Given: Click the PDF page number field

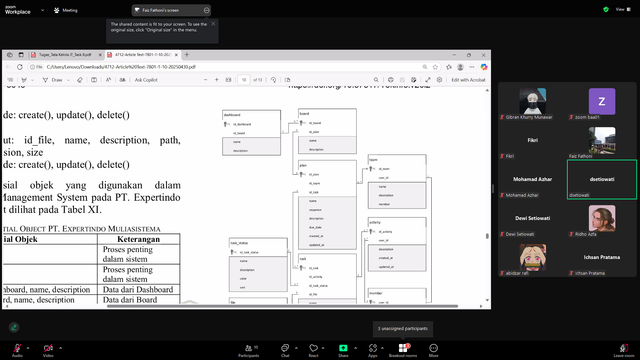Looking at the screenshot, I should [244, 80].
